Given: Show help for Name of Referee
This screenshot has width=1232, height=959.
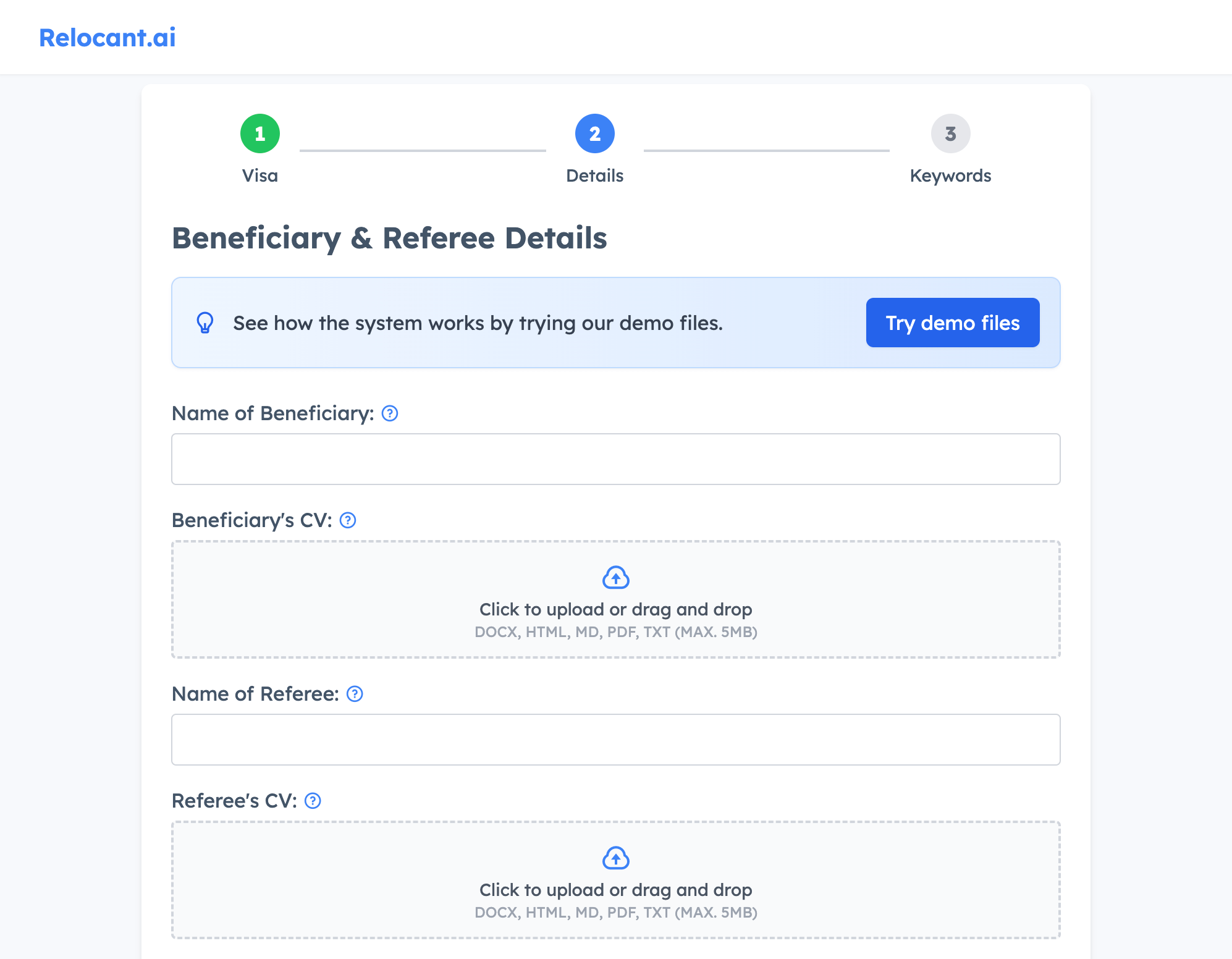Looking at the screenshot, I should pyautogui.click(x=355, y=694).
